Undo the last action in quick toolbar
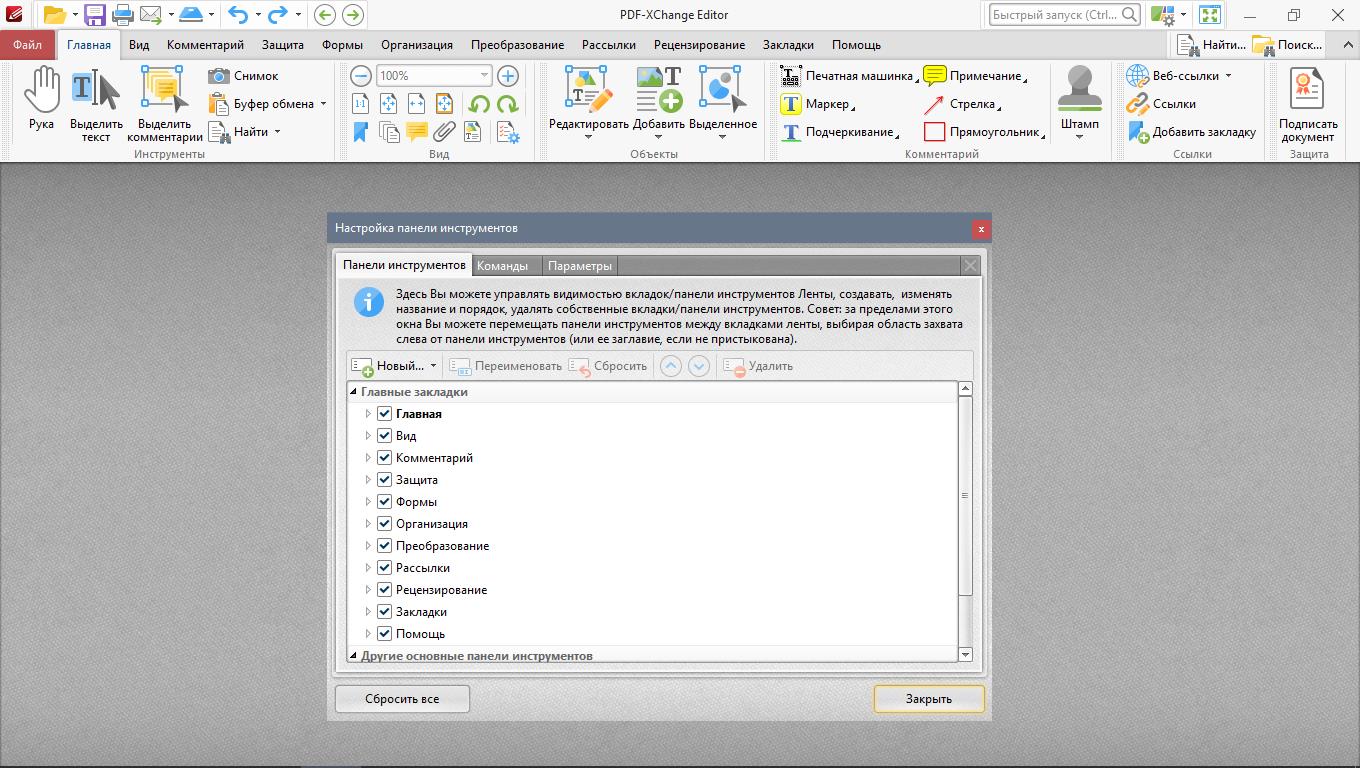The image size is (1360, 768). [x=237, y=15]
